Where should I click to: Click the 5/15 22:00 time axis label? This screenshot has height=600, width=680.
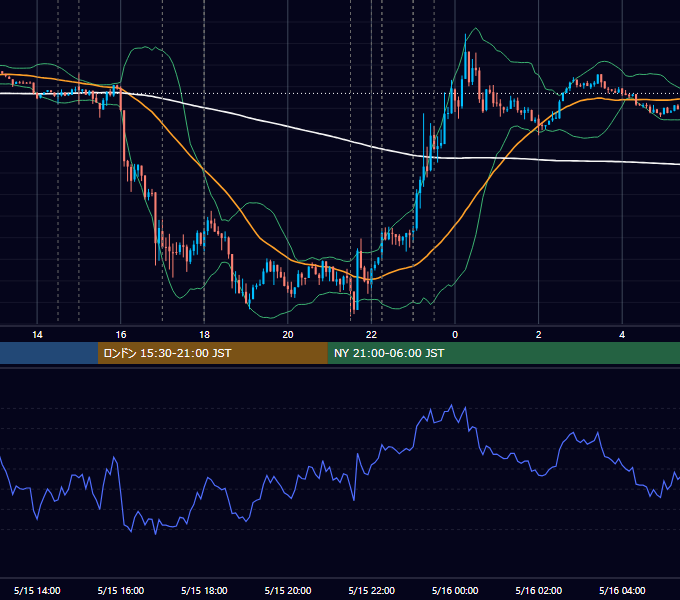pyautogui.click(x=372, y=590)
